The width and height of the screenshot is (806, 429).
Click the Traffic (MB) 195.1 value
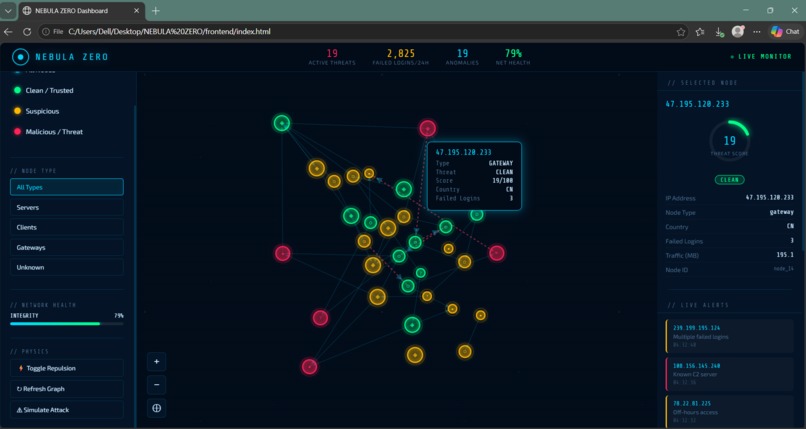[785, 255]
